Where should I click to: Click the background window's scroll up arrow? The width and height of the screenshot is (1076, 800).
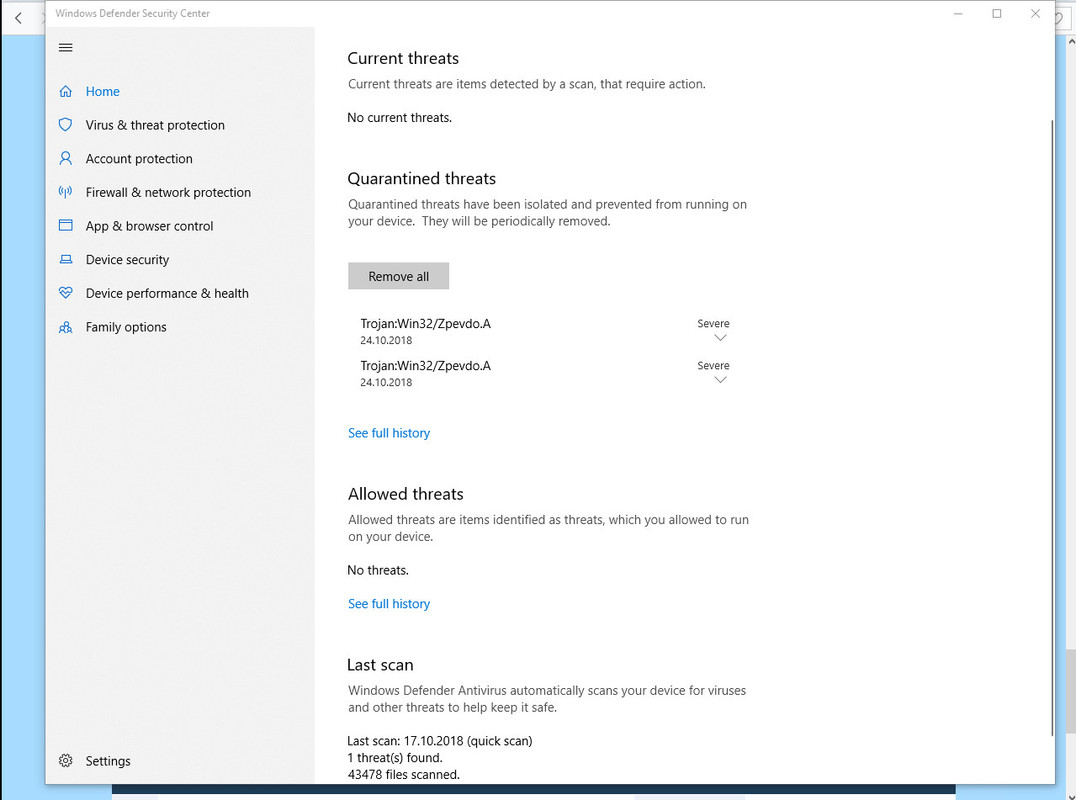coord(1071,42)
